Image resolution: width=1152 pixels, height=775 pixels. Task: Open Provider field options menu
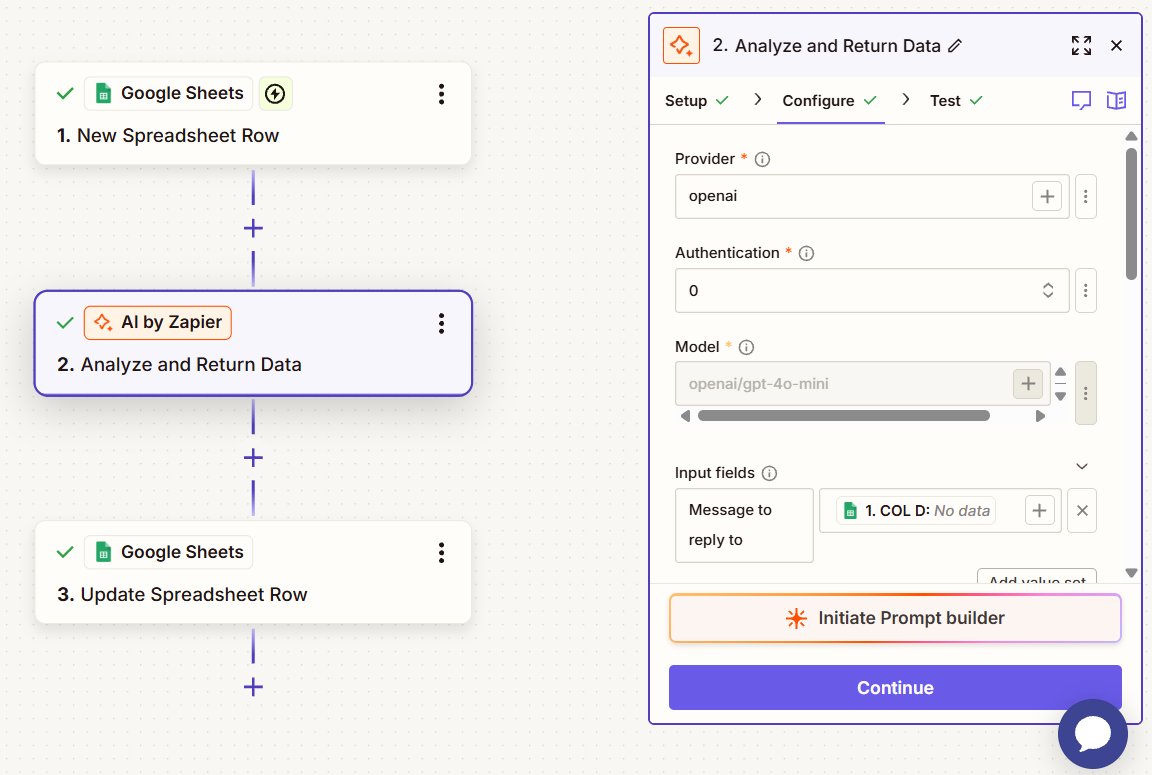tap(1086, 196)
